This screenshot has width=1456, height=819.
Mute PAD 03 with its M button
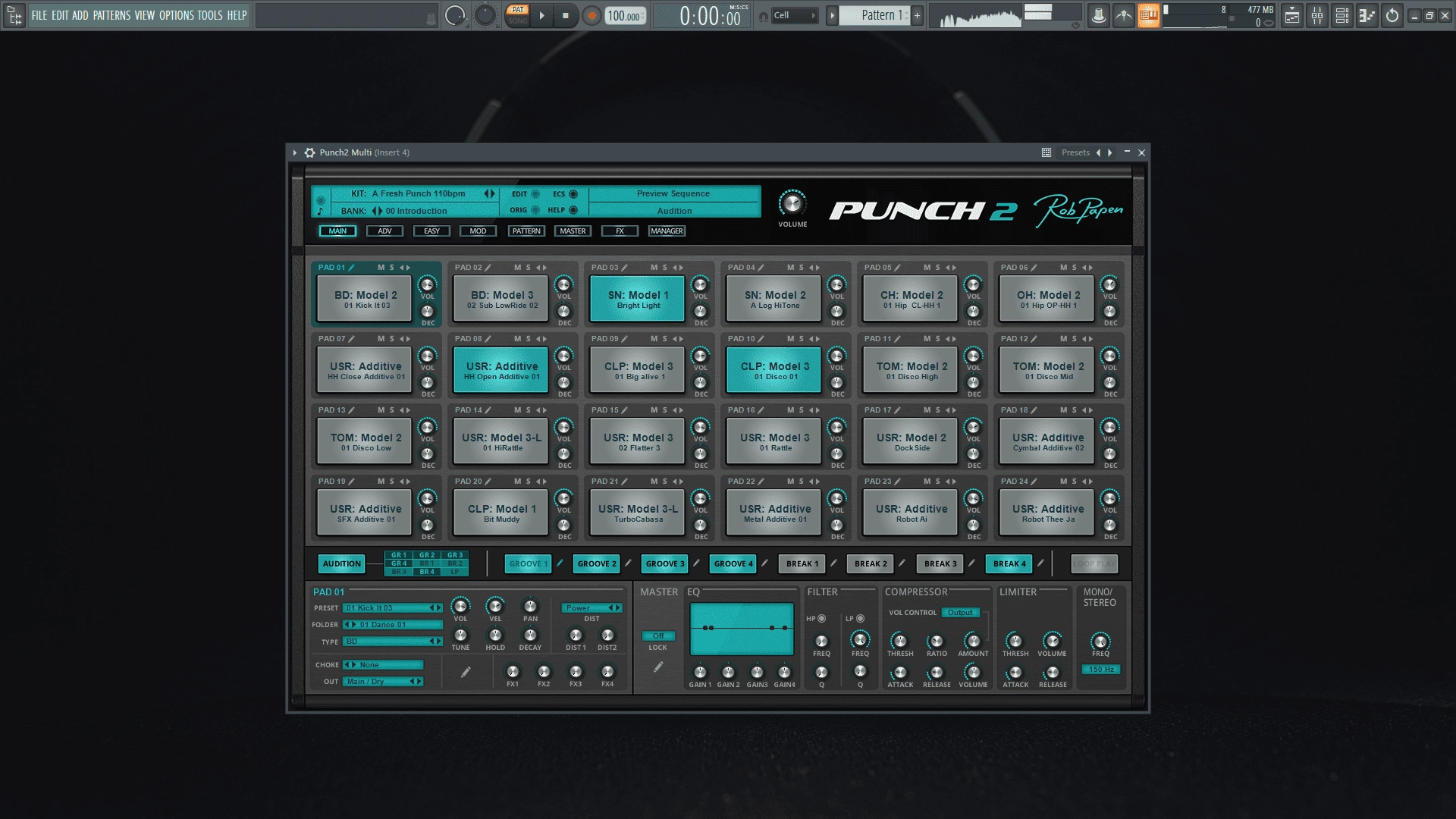click(x=654, y=268)
